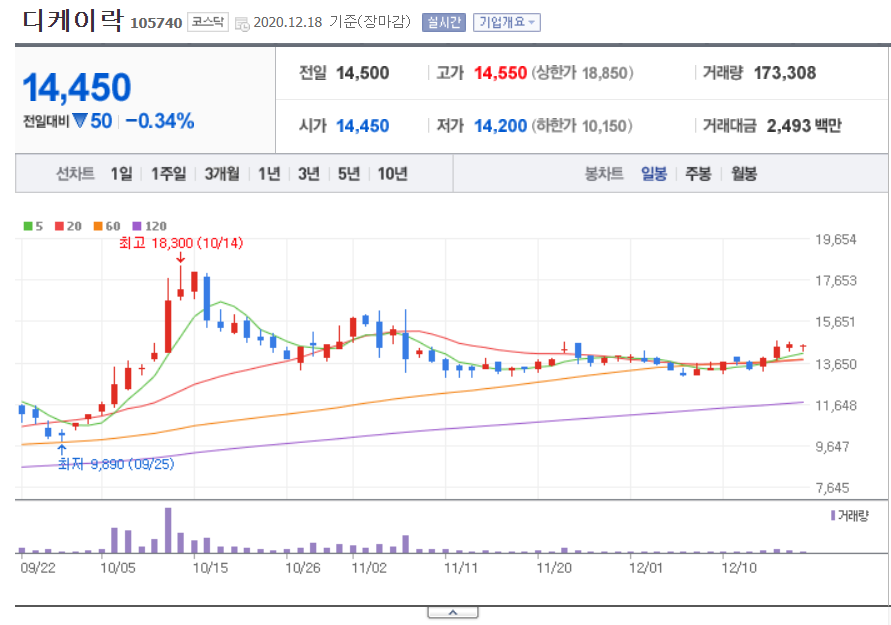Click the tallest volume bar near 10/14
Screen dimensions: 891x625
(168, 530)
